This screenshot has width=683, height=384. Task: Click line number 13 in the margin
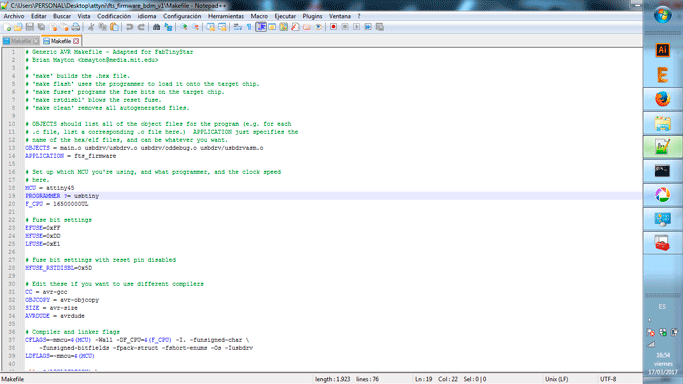click(x=12, y=148)
